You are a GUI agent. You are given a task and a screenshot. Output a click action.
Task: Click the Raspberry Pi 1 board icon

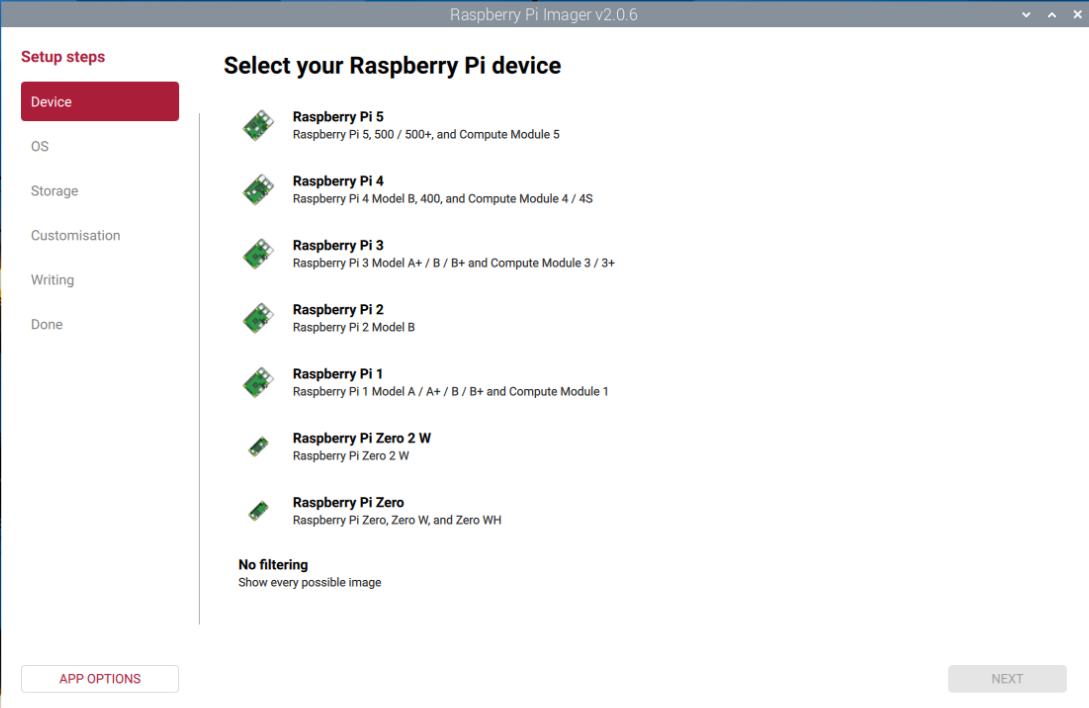(258, 382)
